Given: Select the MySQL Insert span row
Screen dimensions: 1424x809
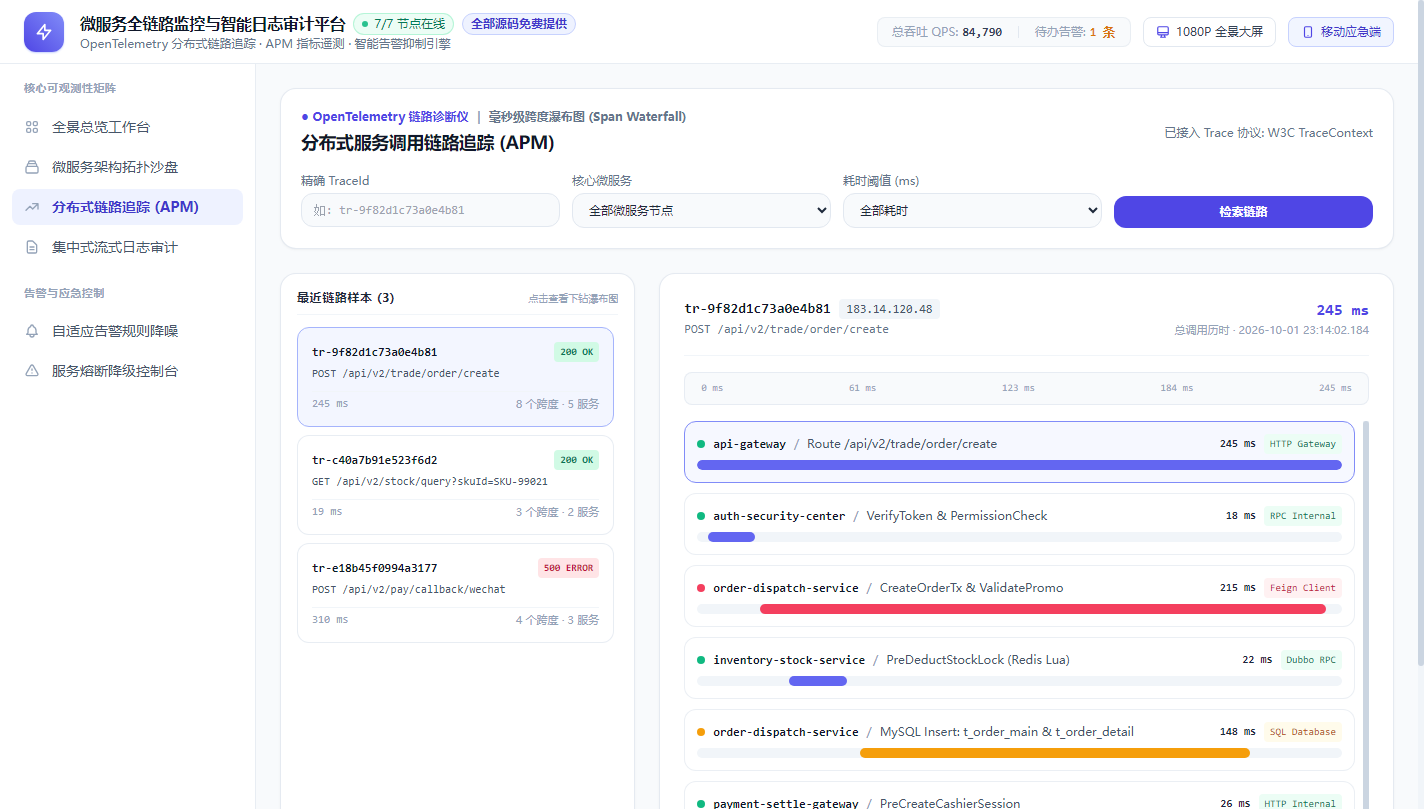Looking at the screenshot, I should pyautogui.click(x=1019, y=740).
